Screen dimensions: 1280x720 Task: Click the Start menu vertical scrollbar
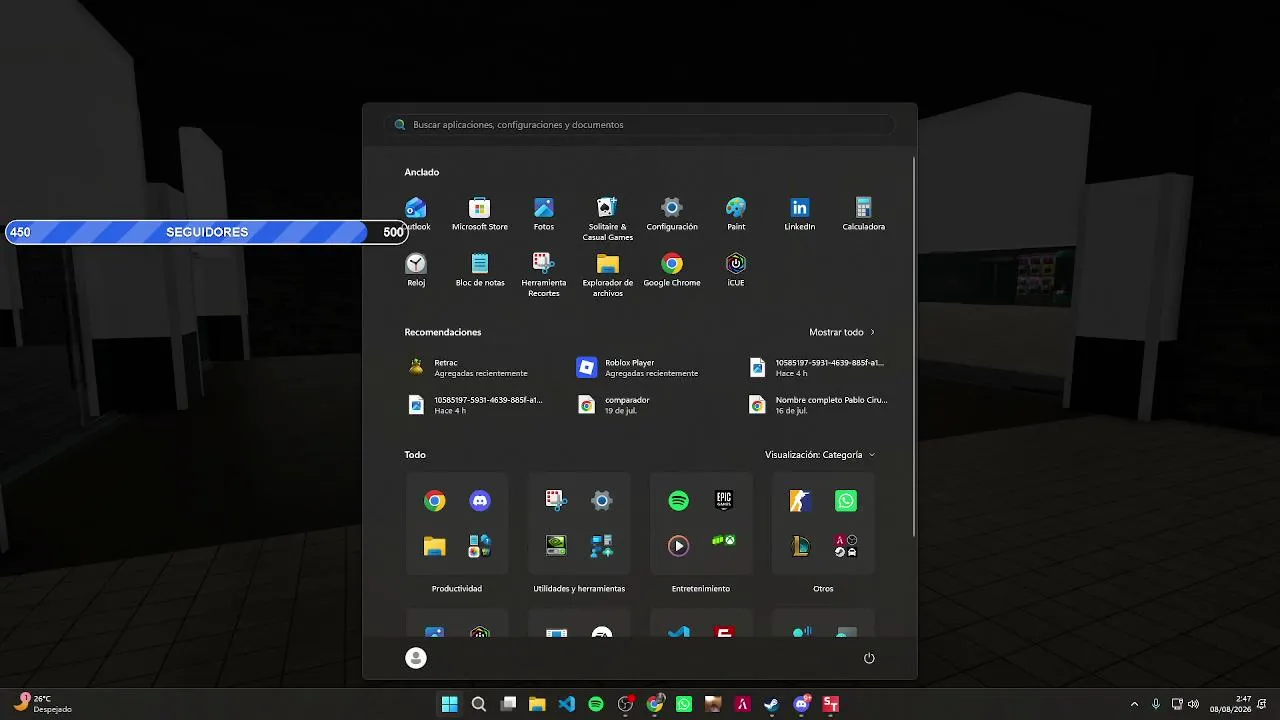(914, 346)
